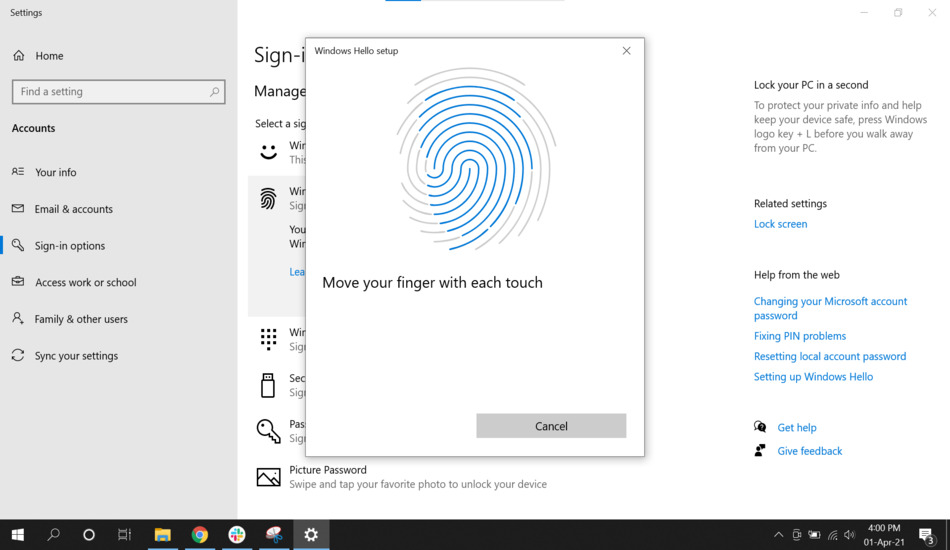The width and height of the screenshot is (950, 550).
Task: Open Cortana circle on taskbar
Action: click(89, 535)
